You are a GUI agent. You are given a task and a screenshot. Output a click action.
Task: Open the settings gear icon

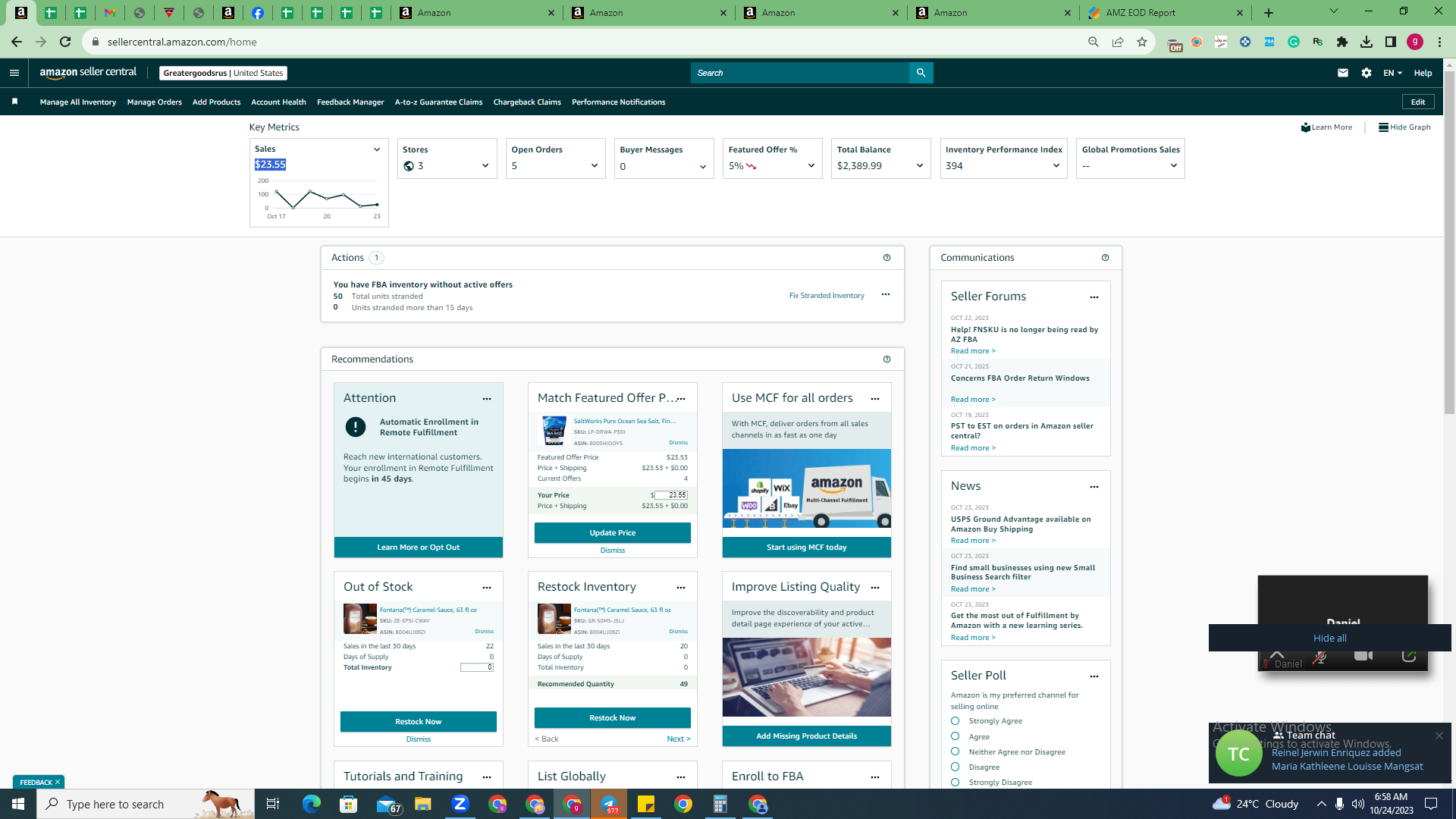pyautogui.click(x=1367, y=73)
